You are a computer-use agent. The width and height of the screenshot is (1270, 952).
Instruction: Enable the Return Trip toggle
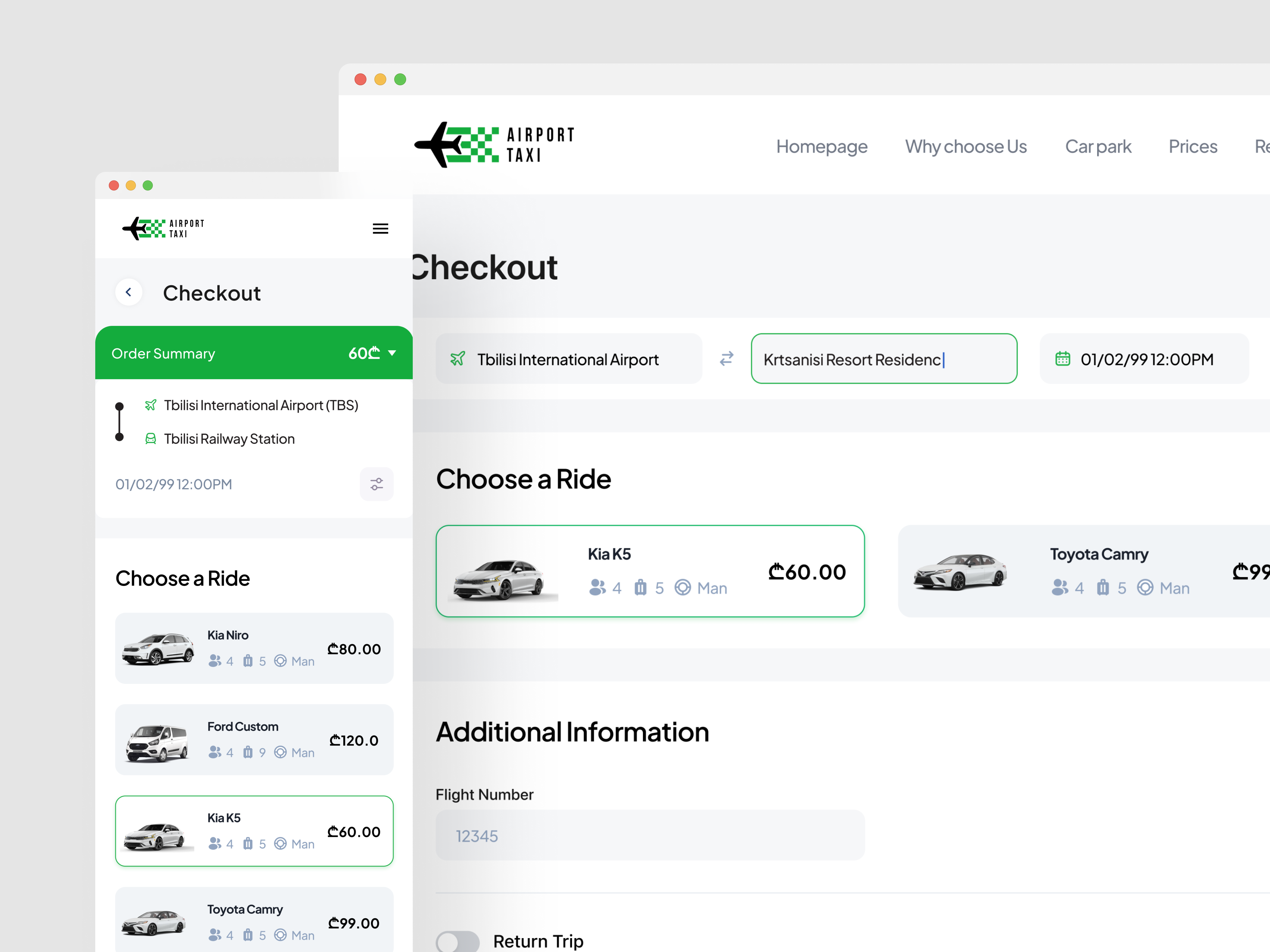click(458, 942)
